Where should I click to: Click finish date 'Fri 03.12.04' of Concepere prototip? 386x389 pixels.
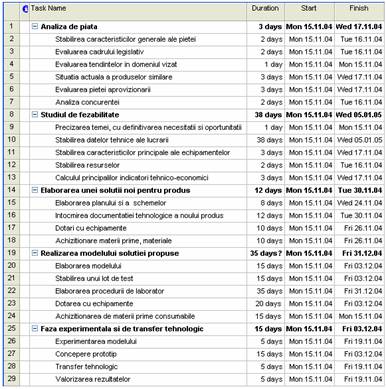[x=363, y=354]
